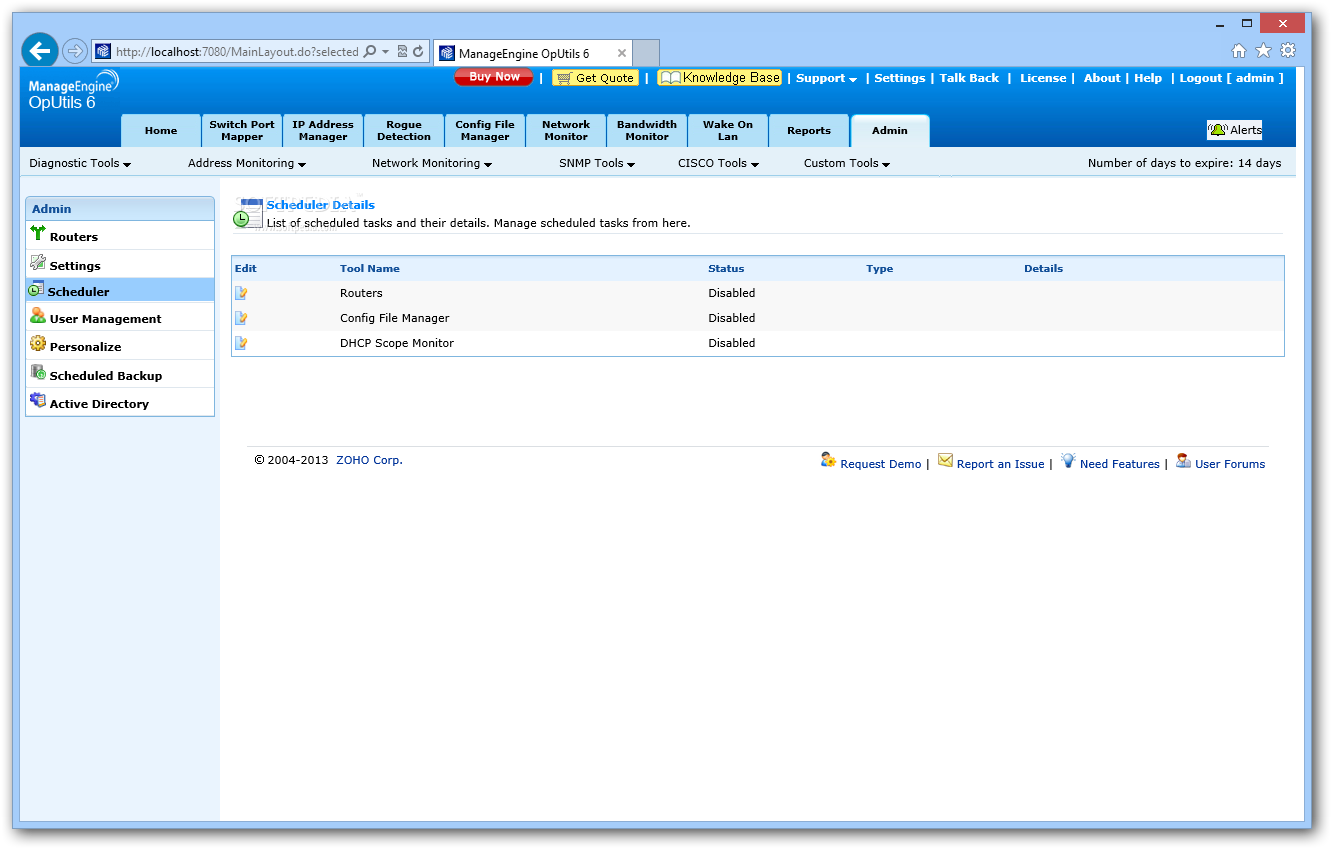Click the Status column header
Image resolution: width=1332 pixels, height=849 pixels.
pos(726,268)
